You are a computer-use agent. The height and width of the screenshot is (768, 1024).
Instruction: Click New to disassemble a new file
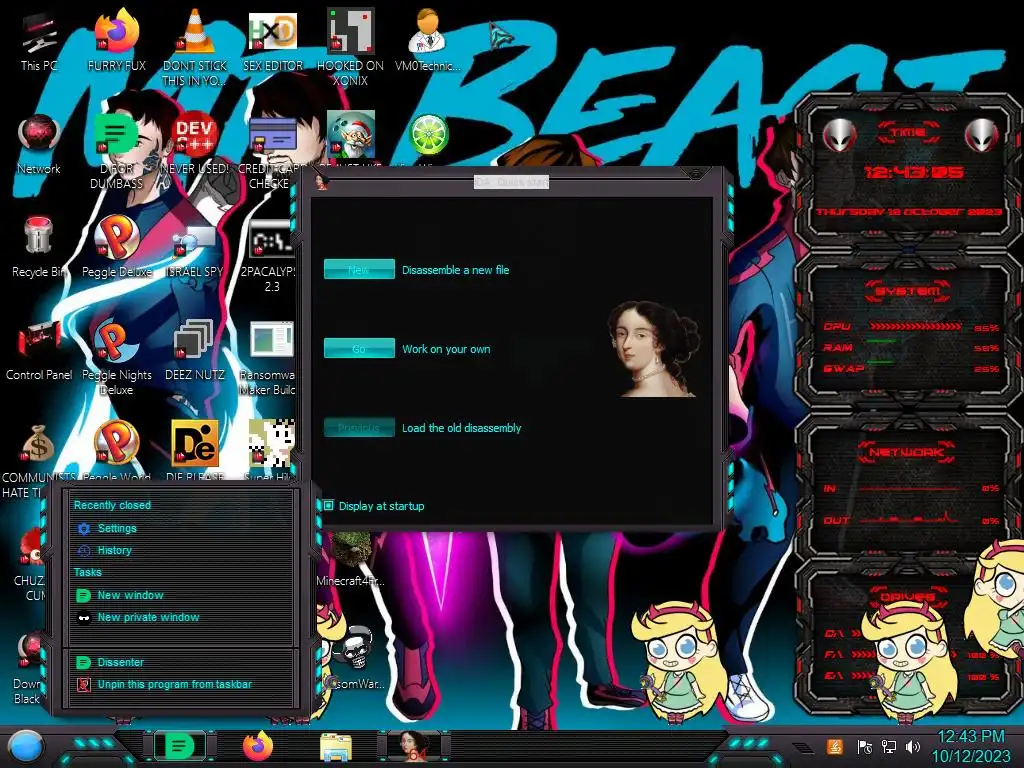coord(359,269)
